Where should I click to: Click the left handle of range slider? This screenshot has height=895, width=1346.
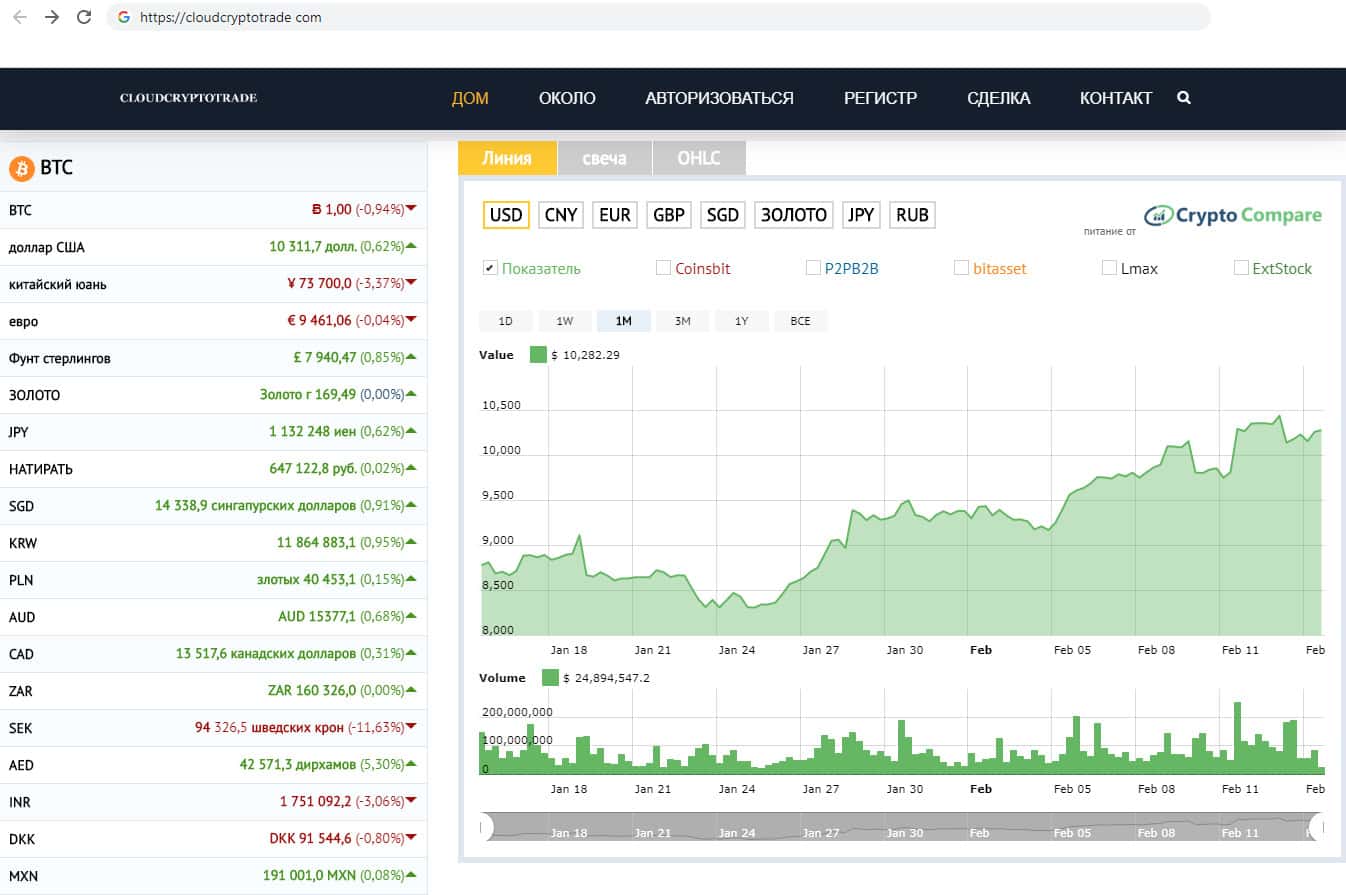(486, 827)
